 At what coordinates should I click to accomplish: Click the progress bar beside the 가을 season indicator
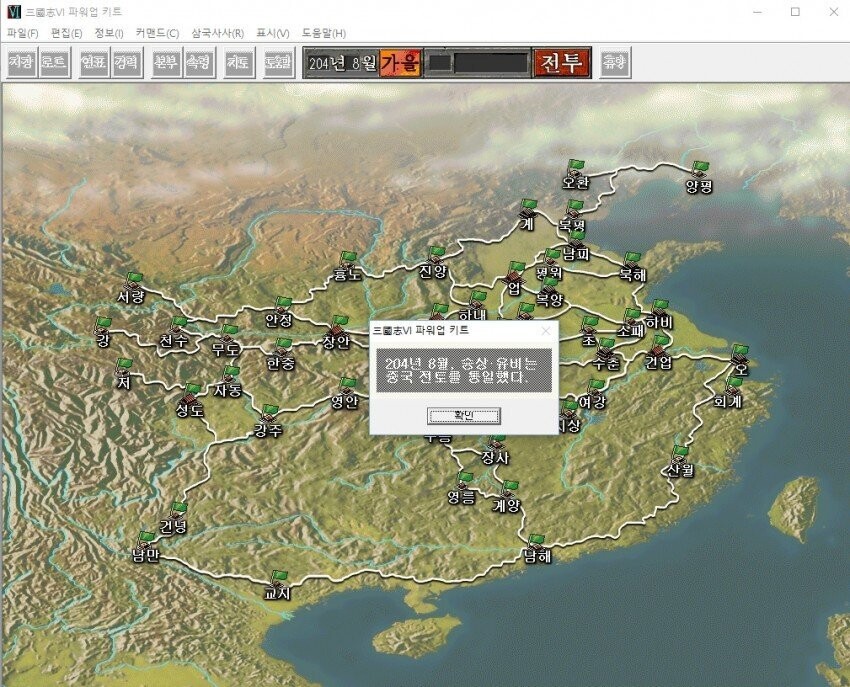click(477, 63)
